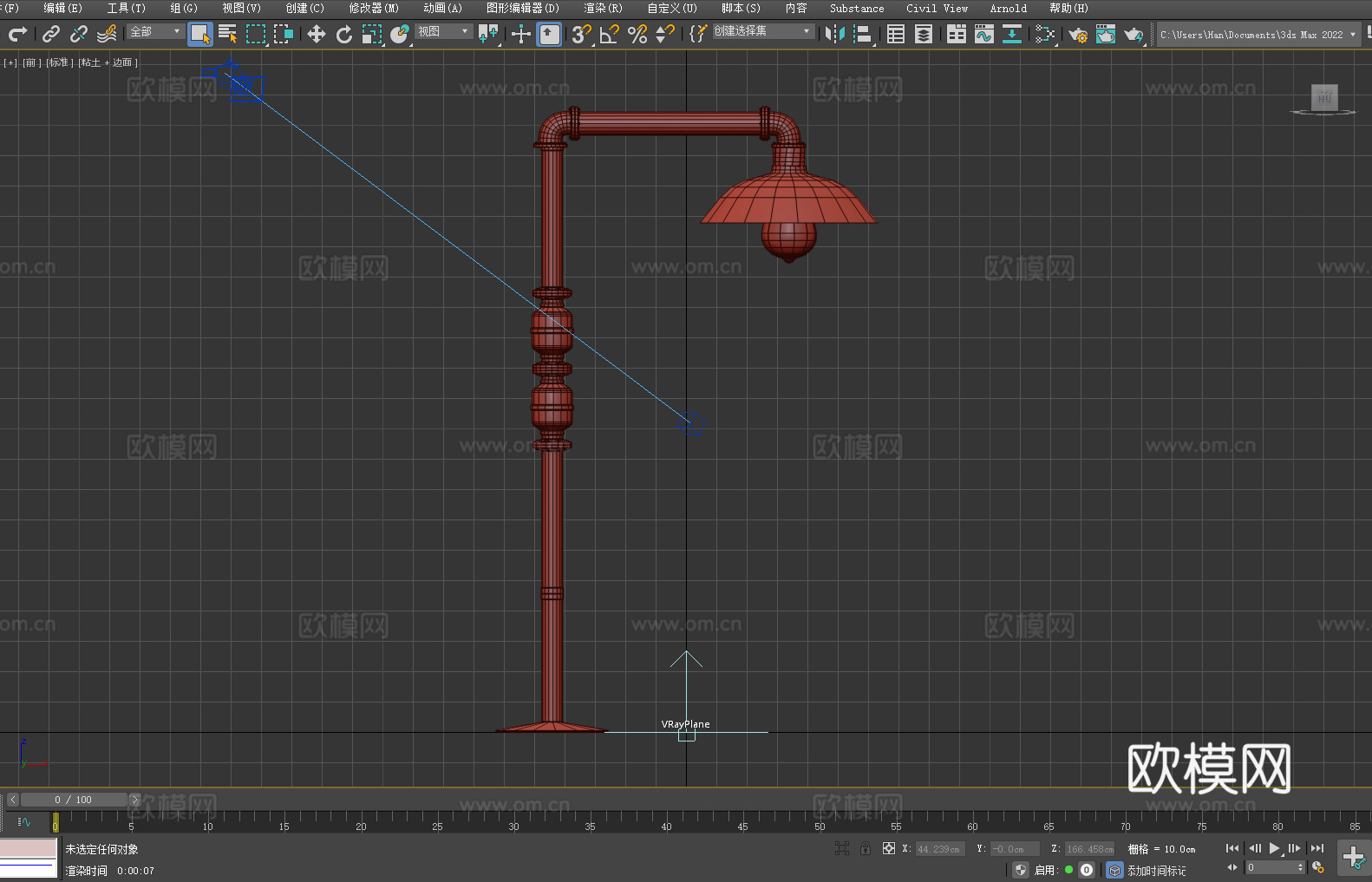Activate the Rotate tool
The width and height of the screenshot is (1372, 882).
(344, 34)
